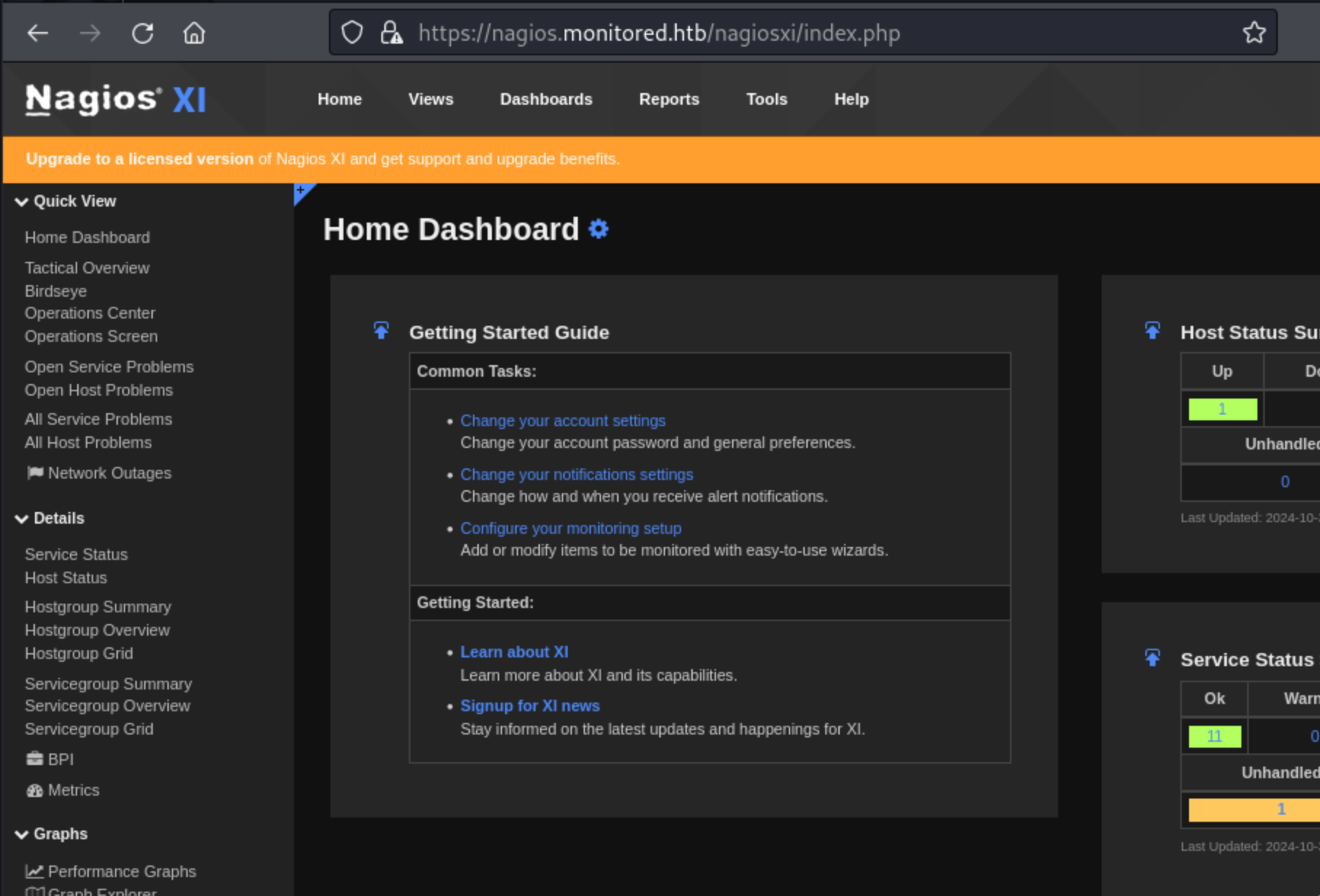This screenshot has width=1320, height=896.
Task: Open All Host Problems
Action: (89, 443)
